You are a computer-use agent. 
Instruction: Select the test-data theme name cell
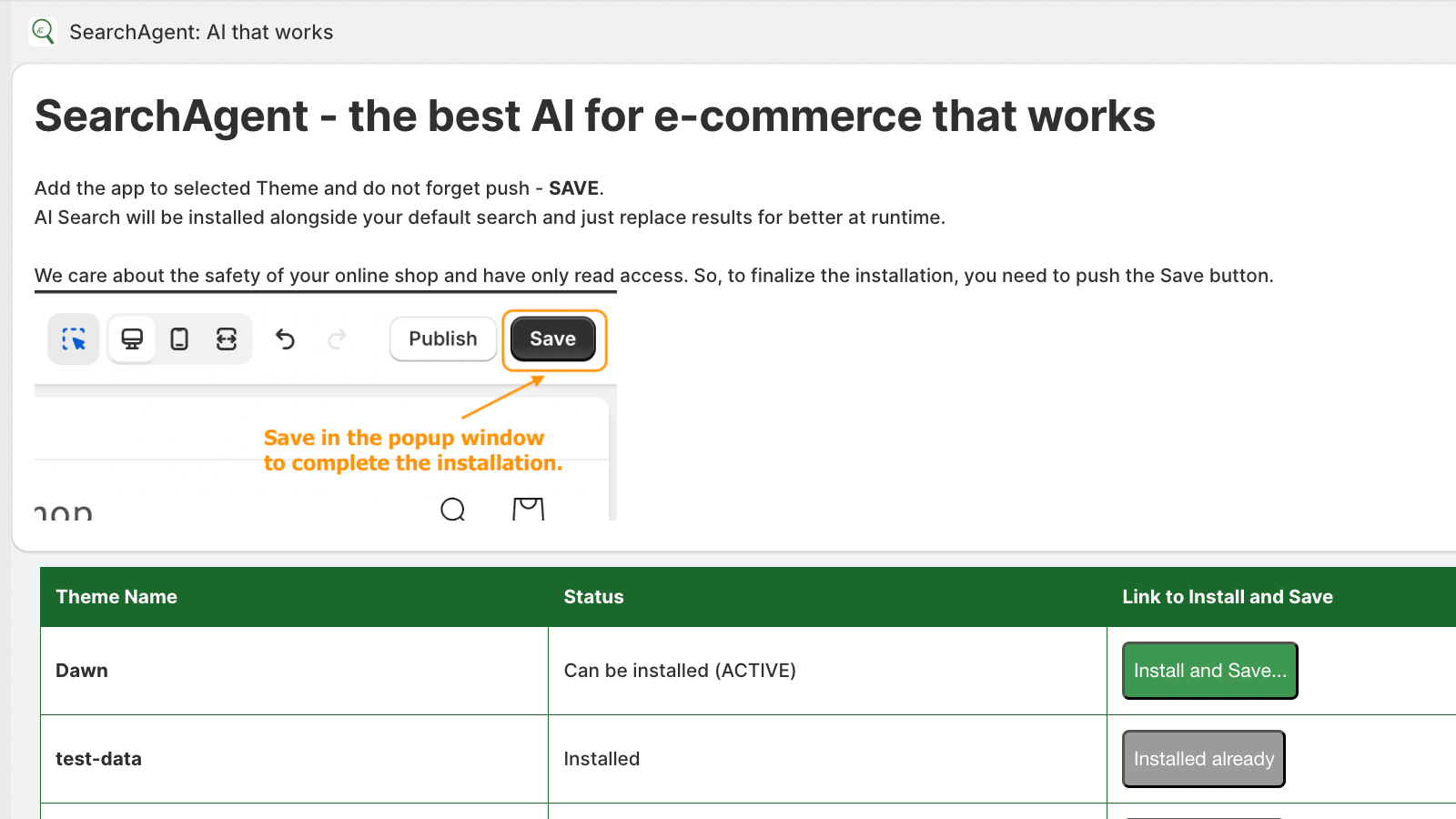98,759
